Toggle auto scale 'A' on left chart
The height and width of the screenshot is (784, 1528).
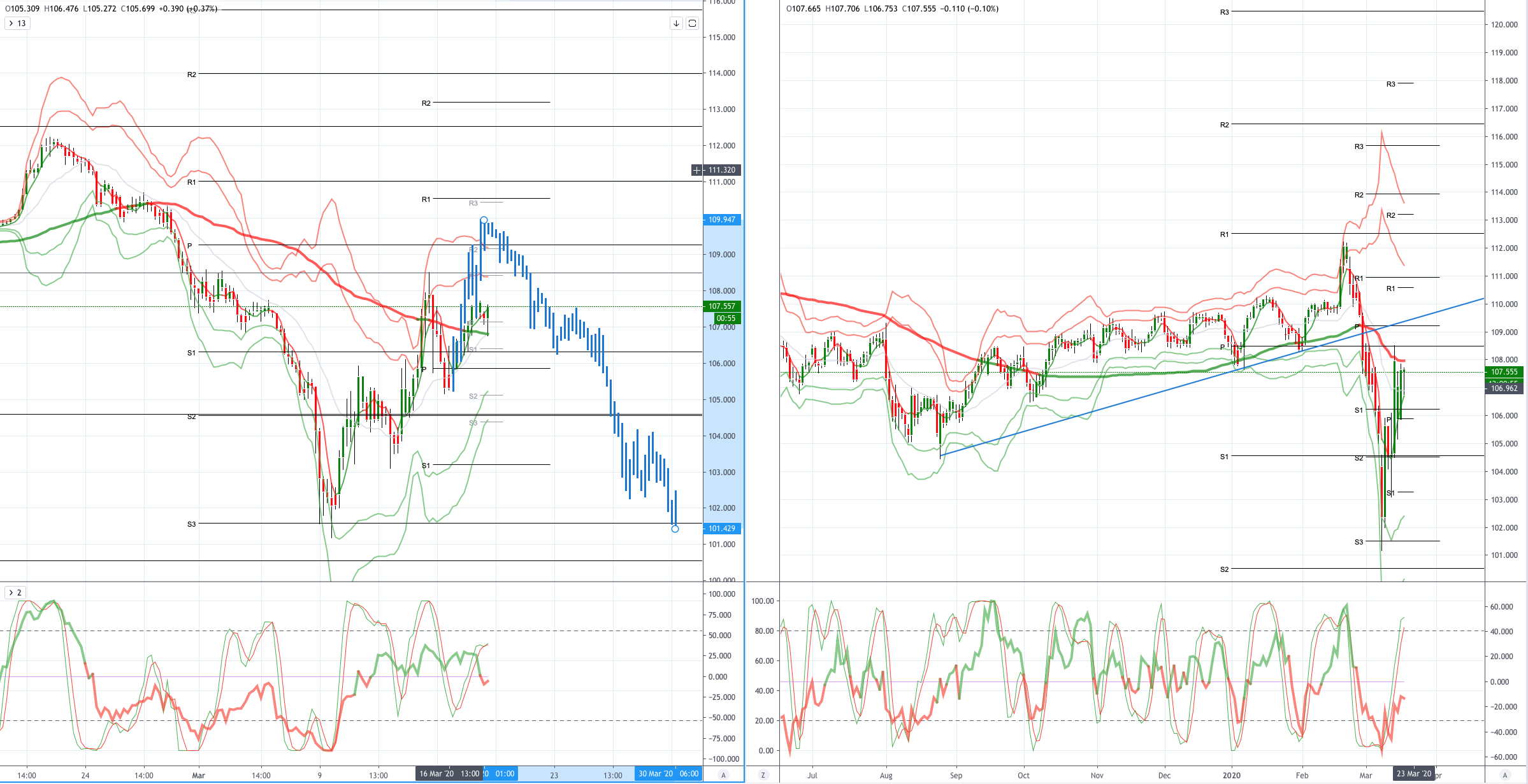[x=723, y=775]
